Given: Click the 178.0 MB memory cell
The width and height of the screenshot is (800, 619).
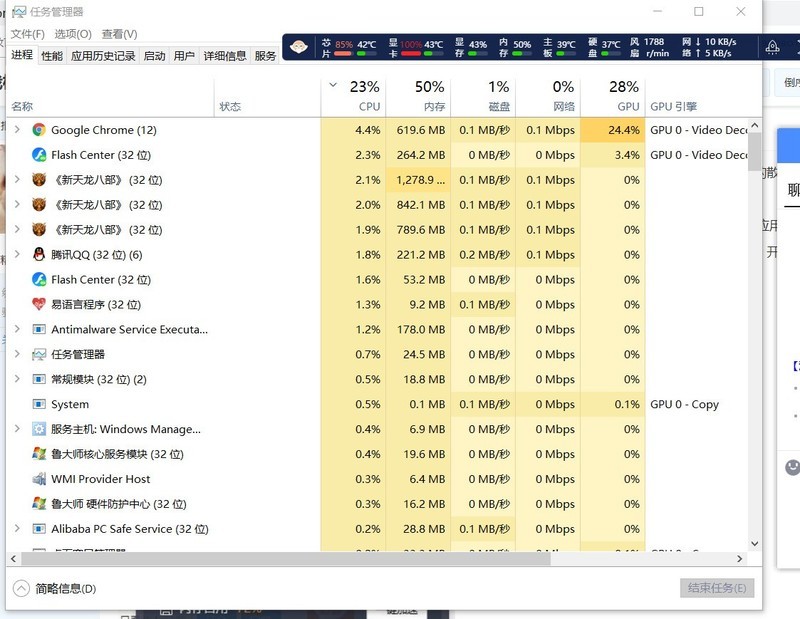Looking at the screenshot, I should tap(418, 329).
